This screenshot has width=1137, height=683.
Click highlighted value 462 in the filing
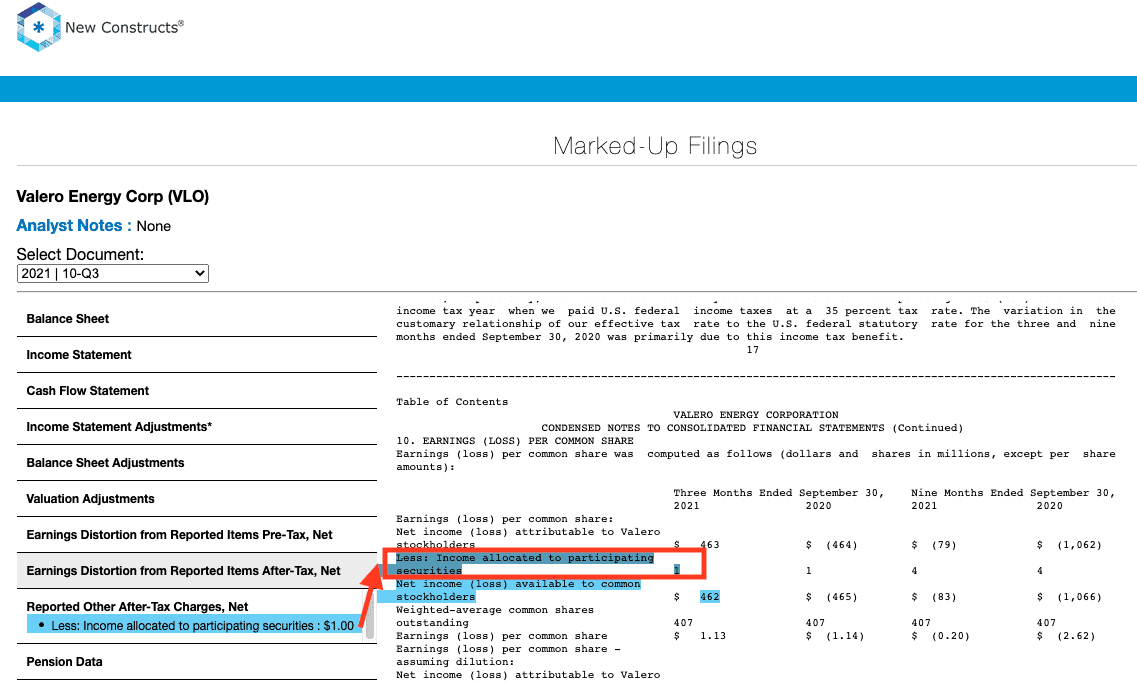tap(709, 597)
